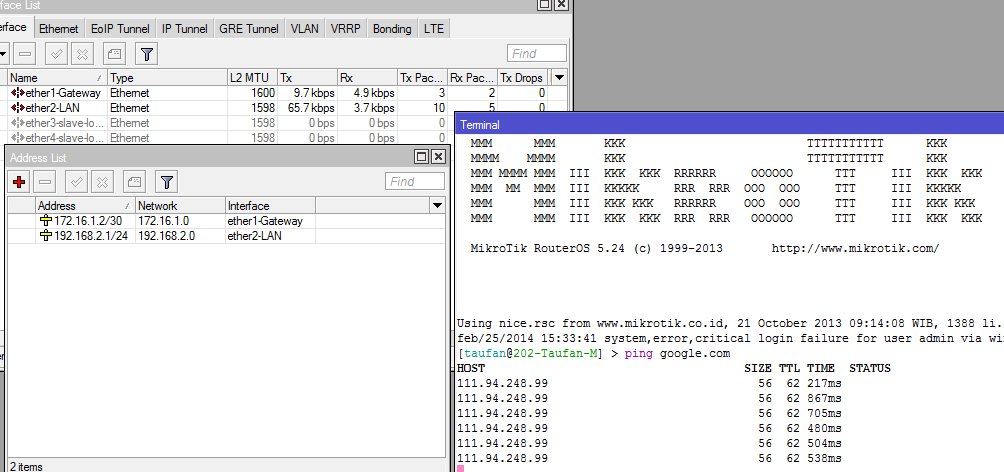Close the Address List window
Image resolution: width=1004 pixels, height=472 pixels.
pos(438,157)
